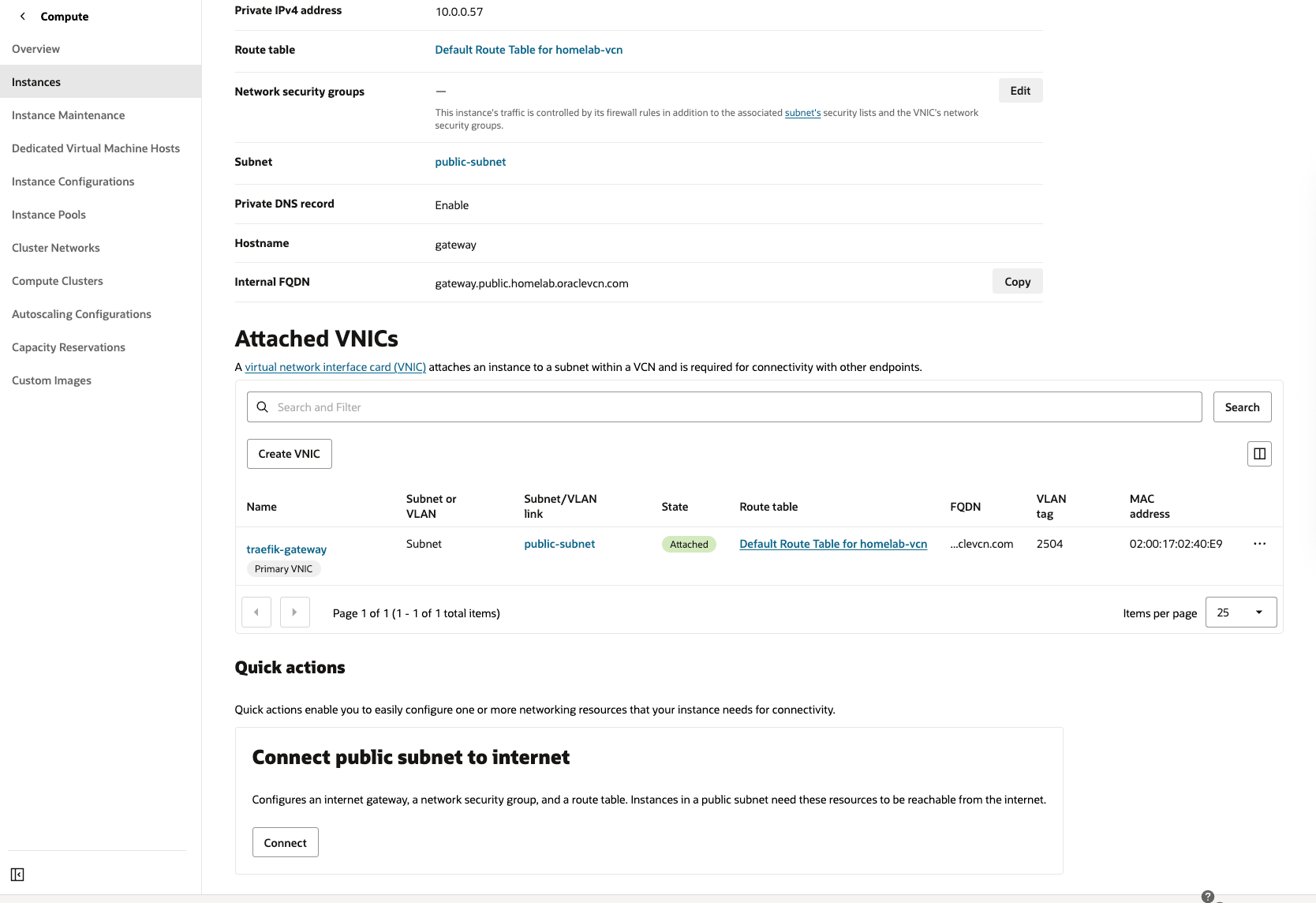The image size is (1316, 903).
Task: Open Instance Pools in the sidebar
Action: pyautogui.click(x=49, y=215)
